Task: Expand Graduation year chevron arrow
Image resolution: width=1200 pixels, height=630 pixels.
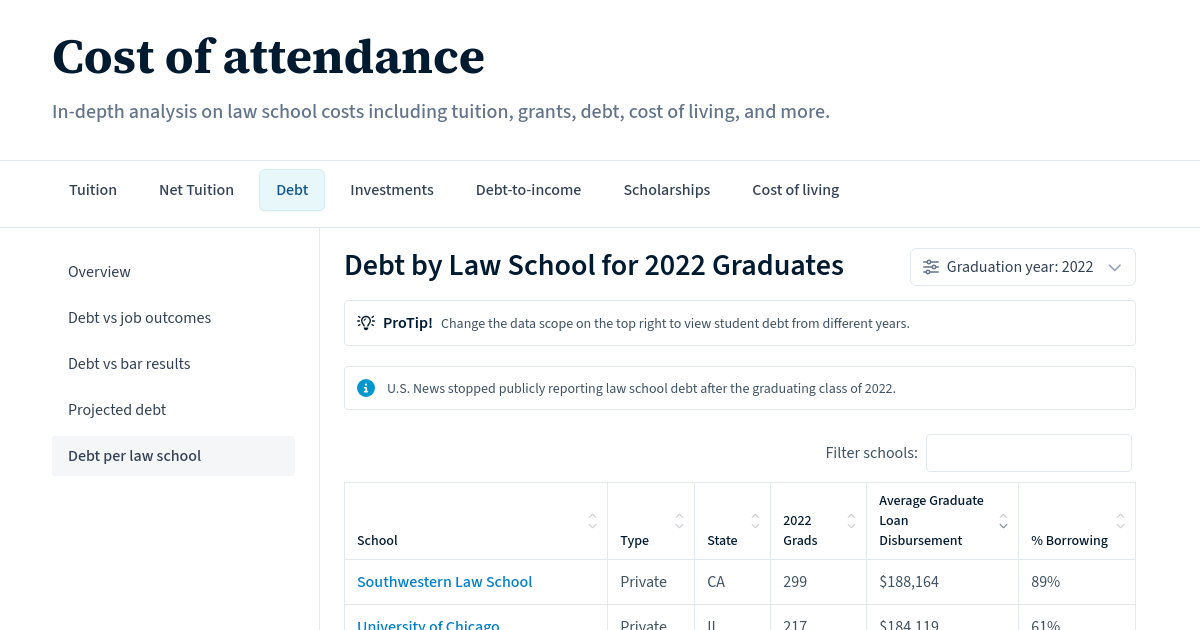Action: point(1115,267)
